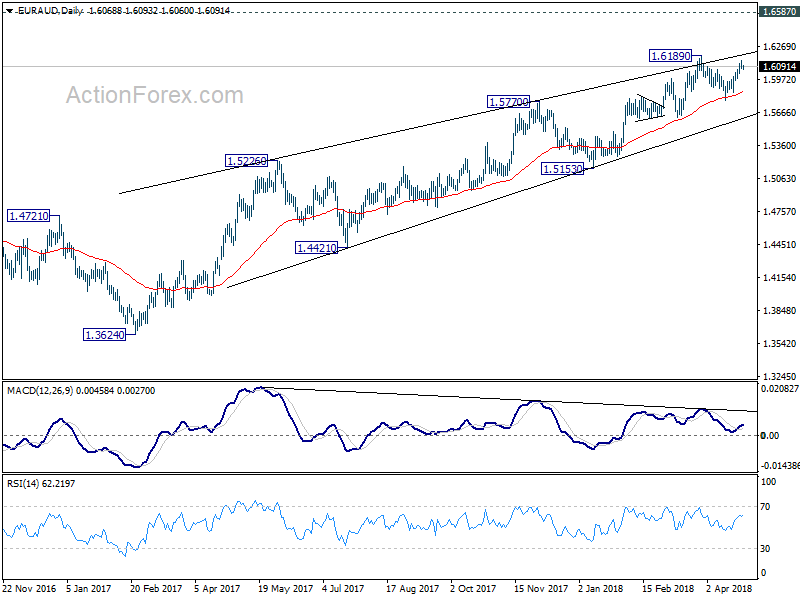The image size is (800, 600).
Task: Click the 2 Apr 2018 date marker
Action: click(x=729, y=588)
